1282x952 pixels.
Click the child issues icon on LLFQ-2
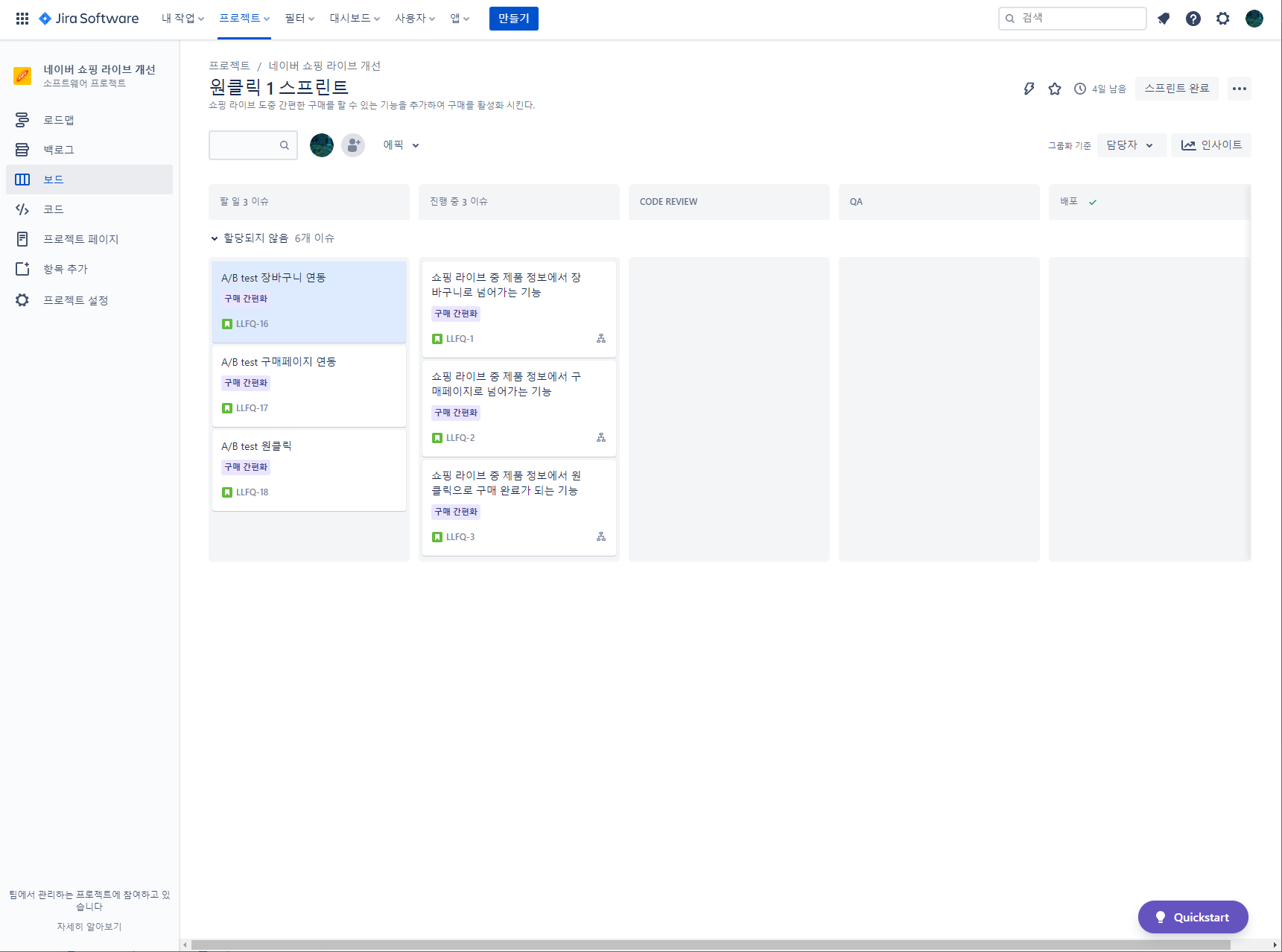coord(601,437)
